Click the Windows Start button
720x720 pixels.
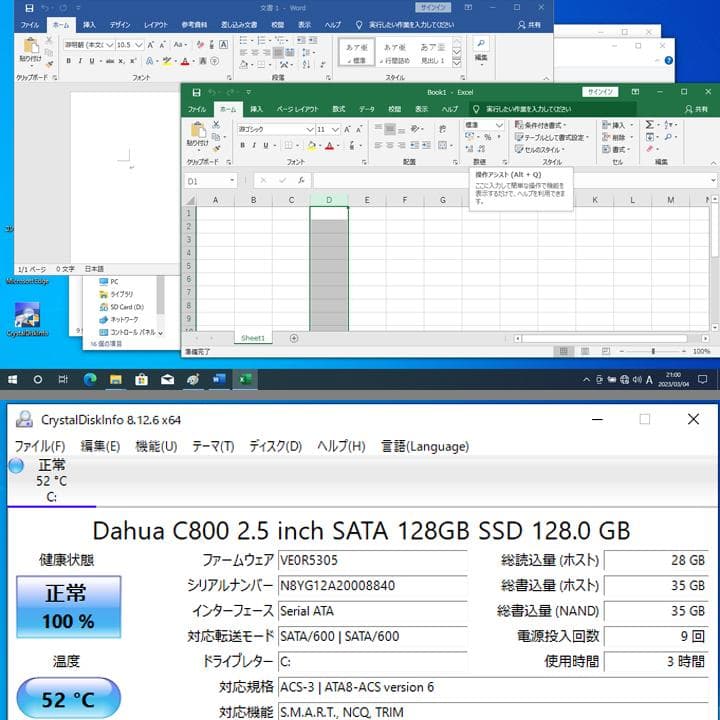point(12,379)
